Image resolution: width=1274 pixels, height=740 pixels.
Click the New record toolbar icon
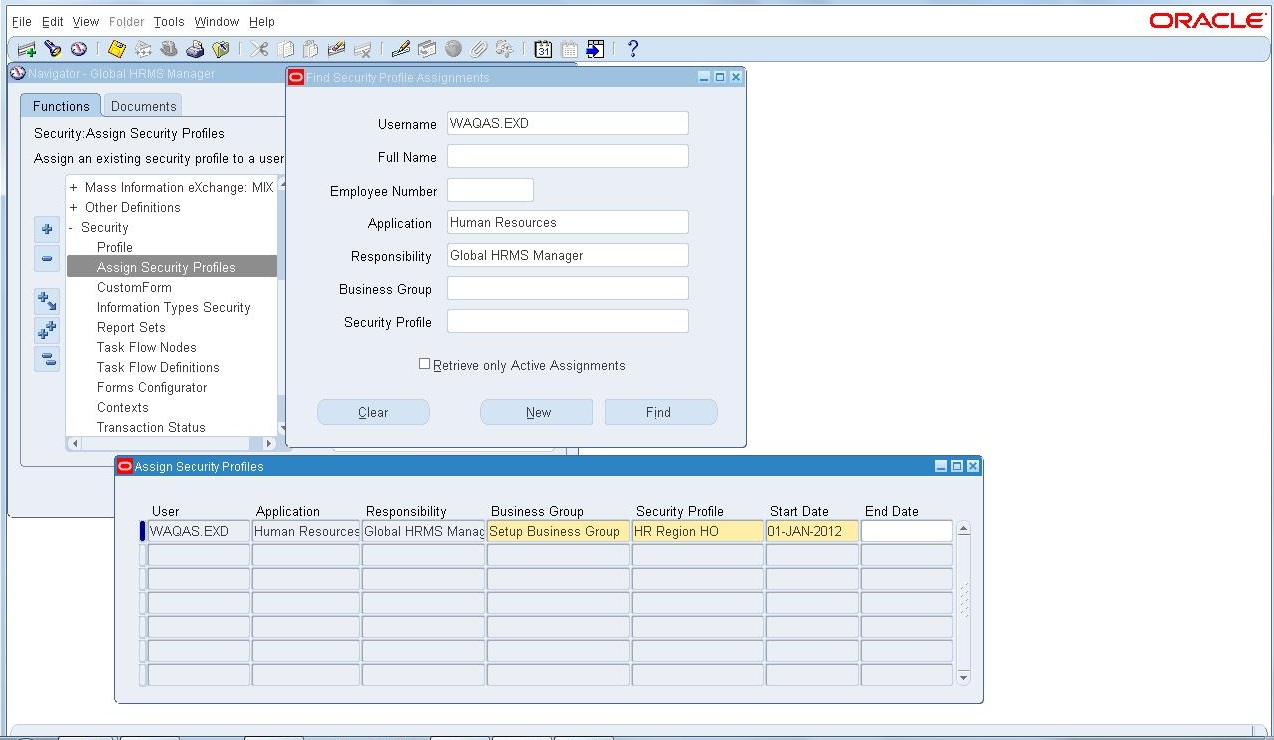27,49
